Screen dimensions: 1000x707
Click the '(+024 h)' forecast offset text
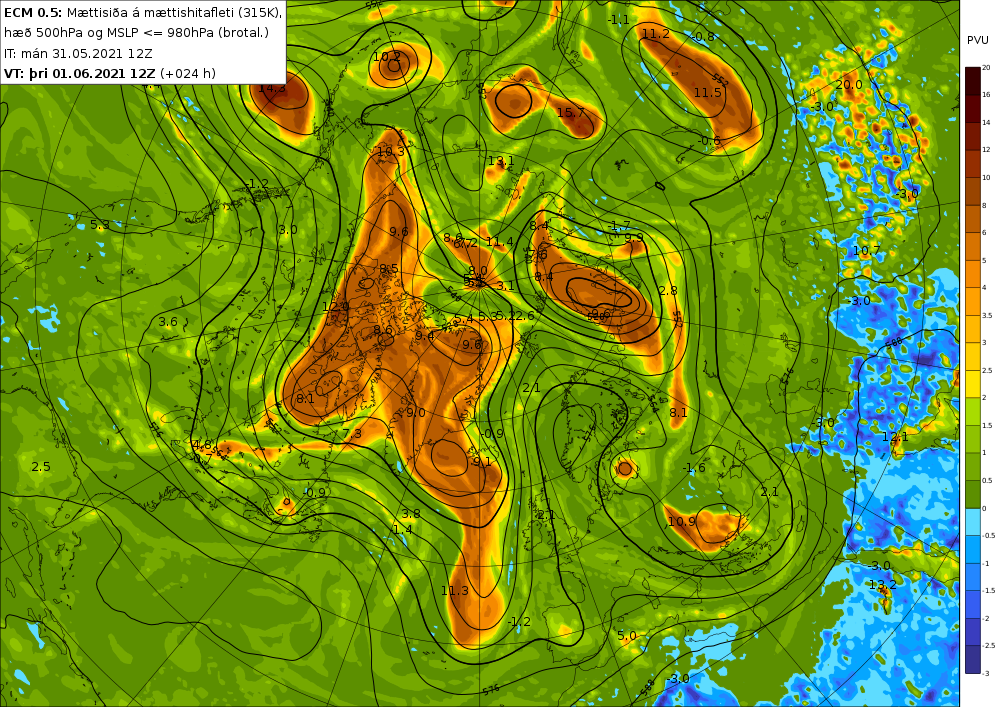188,73
